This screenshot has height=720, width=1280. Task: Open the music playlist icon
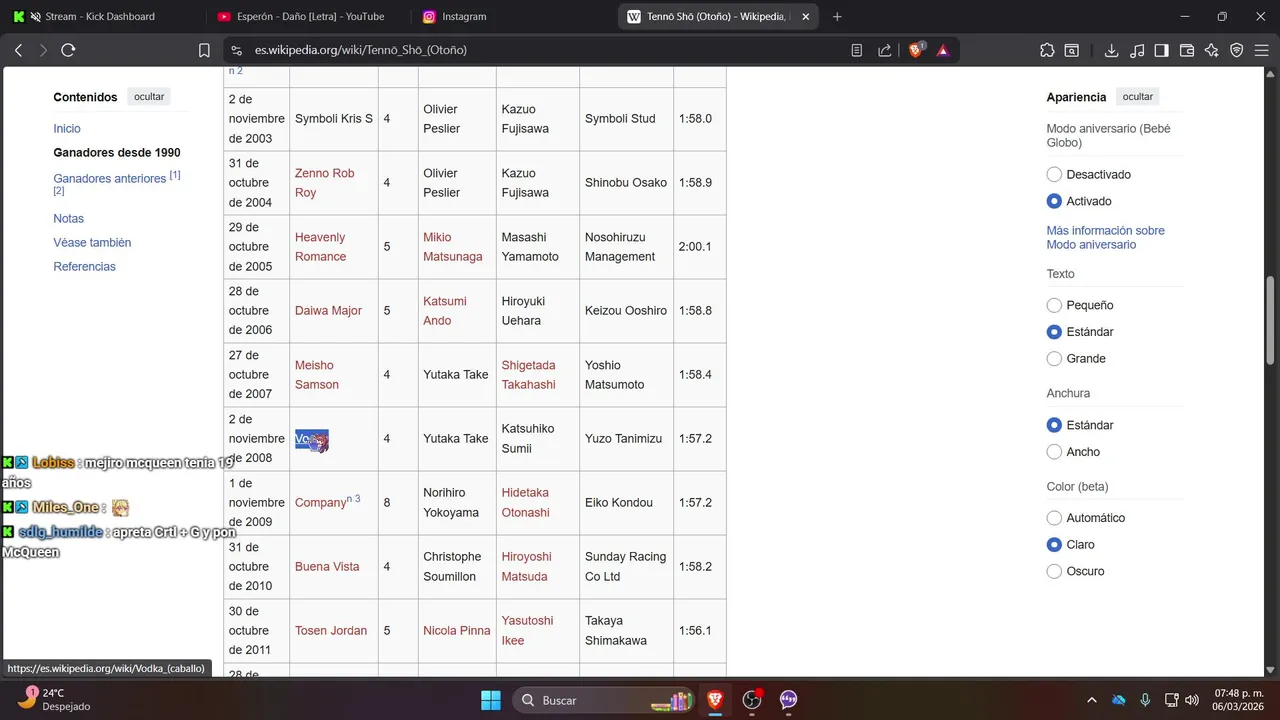[x=1137, y=50]
